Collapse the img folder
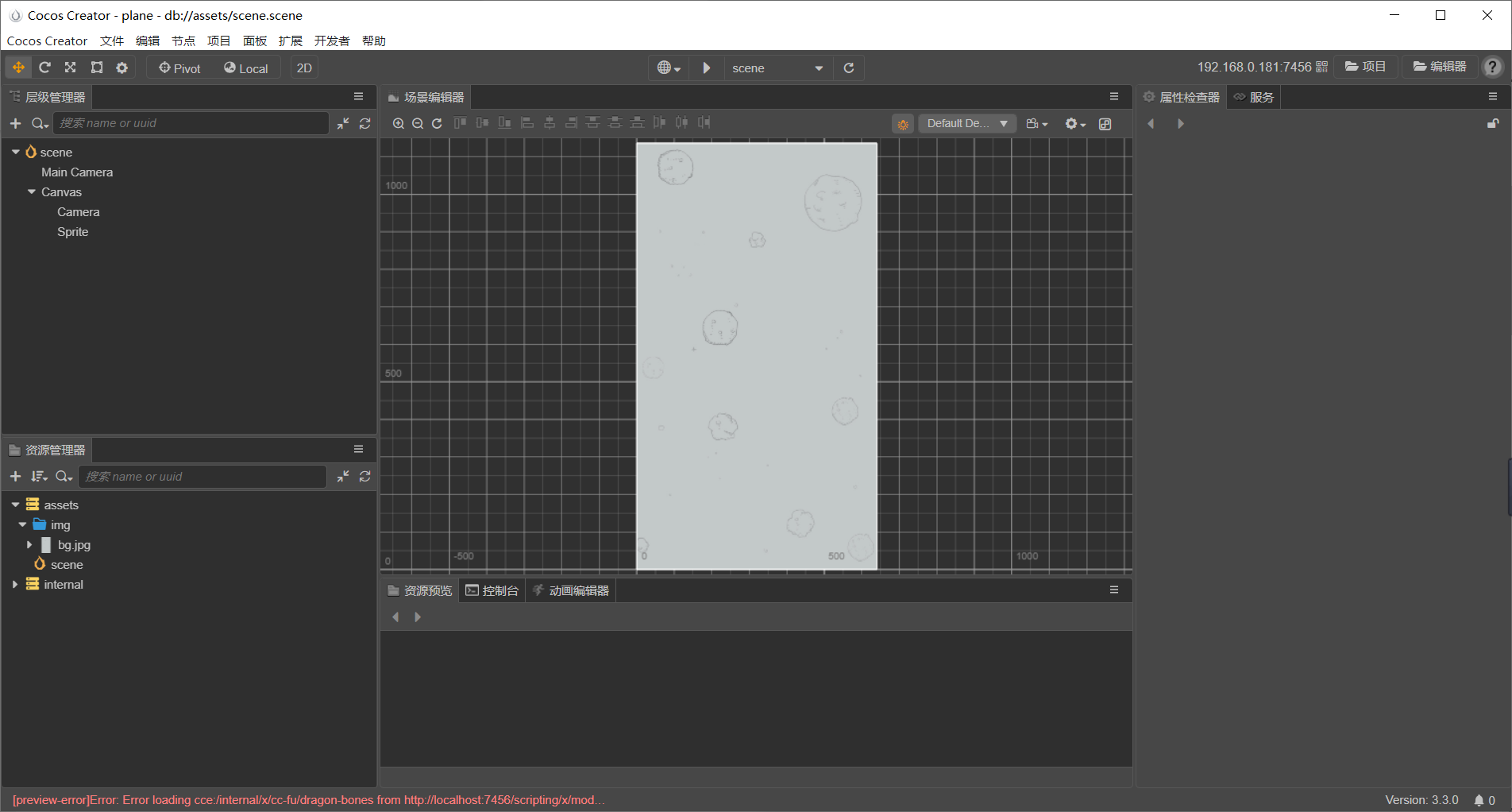 click(22, 524)
